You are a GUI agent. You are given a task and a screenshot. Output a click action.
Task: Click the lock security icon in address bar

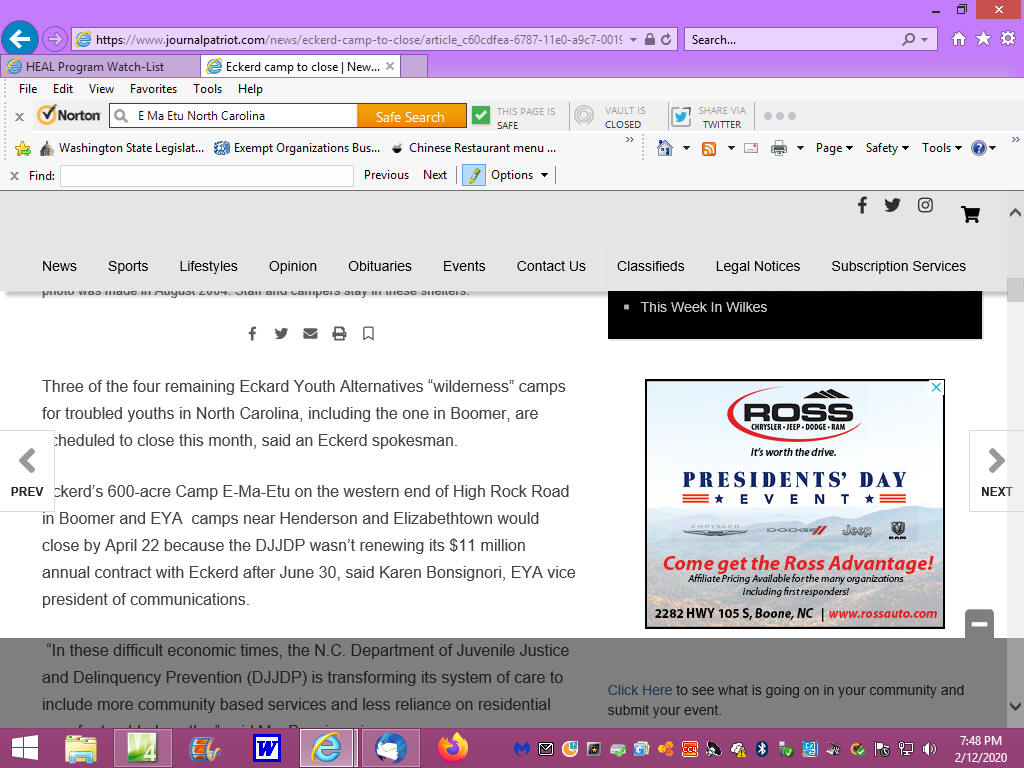coord(650,40)
